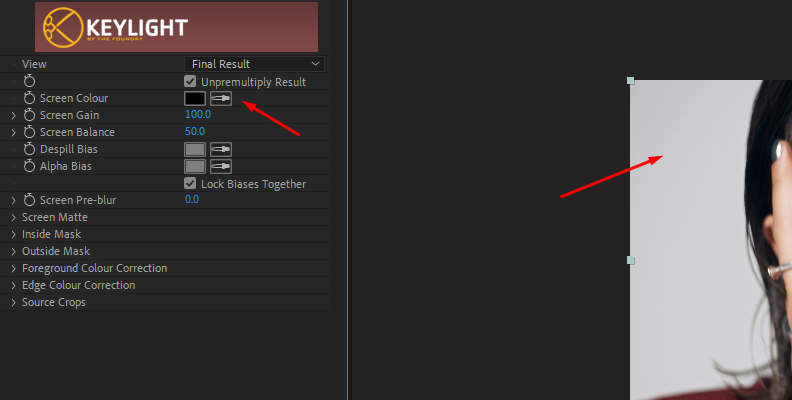Open the black Screen Colour swatch
This screenshot has width=792, height=400.
click(195, 98)
